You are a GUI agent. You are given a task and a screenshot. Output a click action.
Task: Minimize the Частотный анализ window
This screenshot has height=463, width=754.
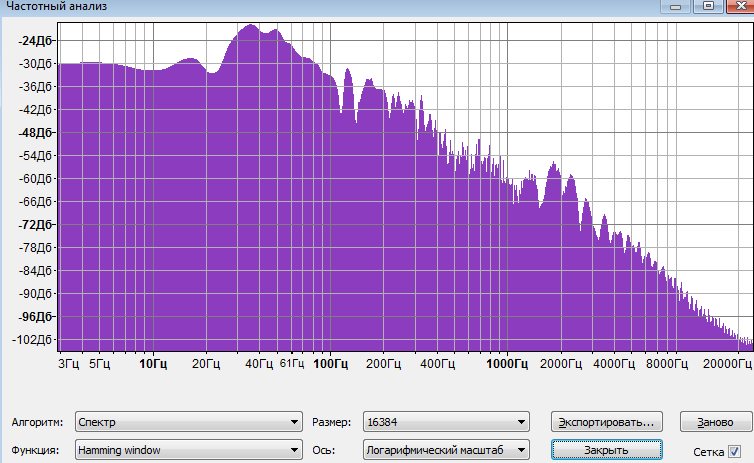click(x=676, y=6)
